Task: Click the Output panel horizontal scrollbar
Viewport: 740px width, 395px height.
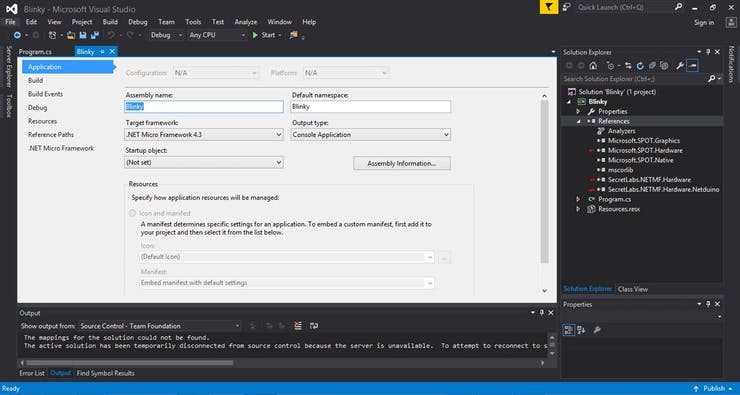Action: point(129,363)
